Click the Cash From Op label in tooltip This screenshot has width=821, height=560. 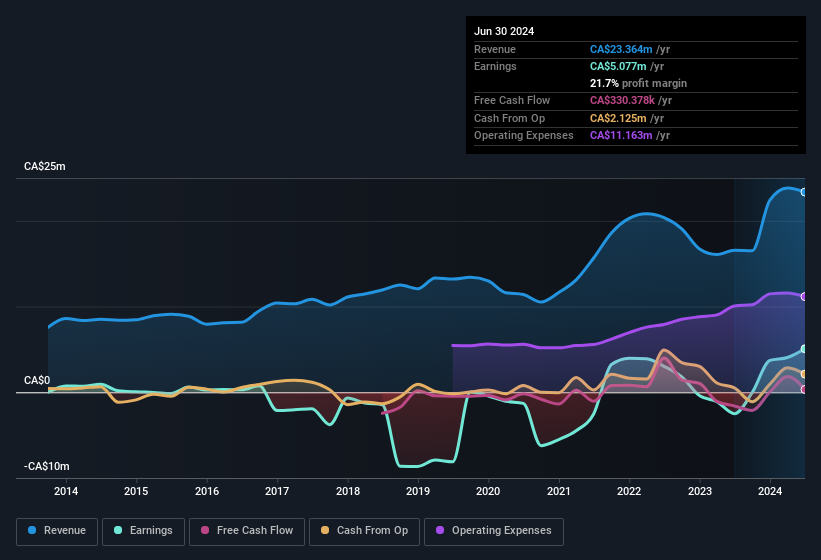[509, 118]
